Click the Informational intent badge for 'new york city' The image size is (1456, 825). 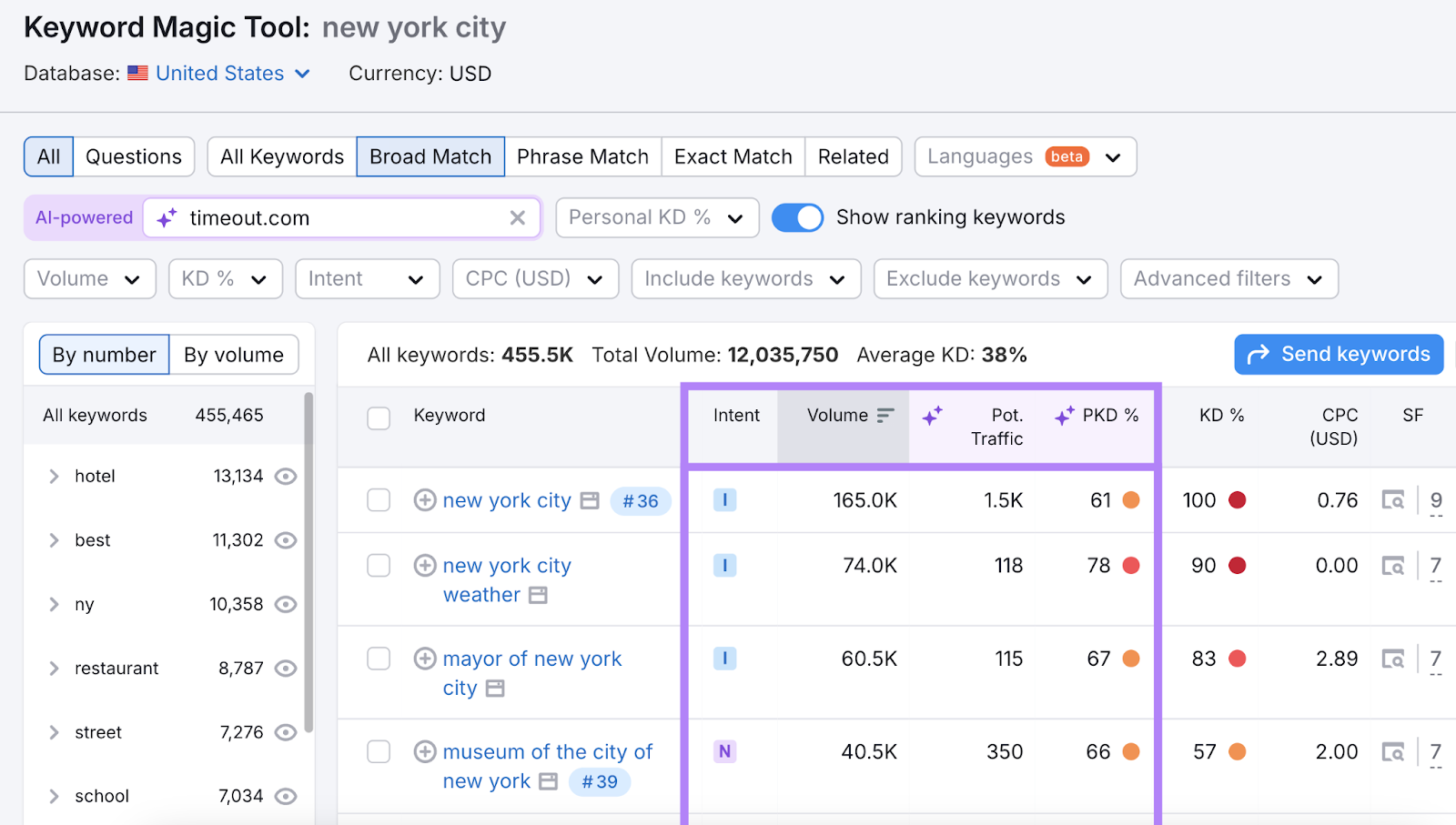coord(724,500)
